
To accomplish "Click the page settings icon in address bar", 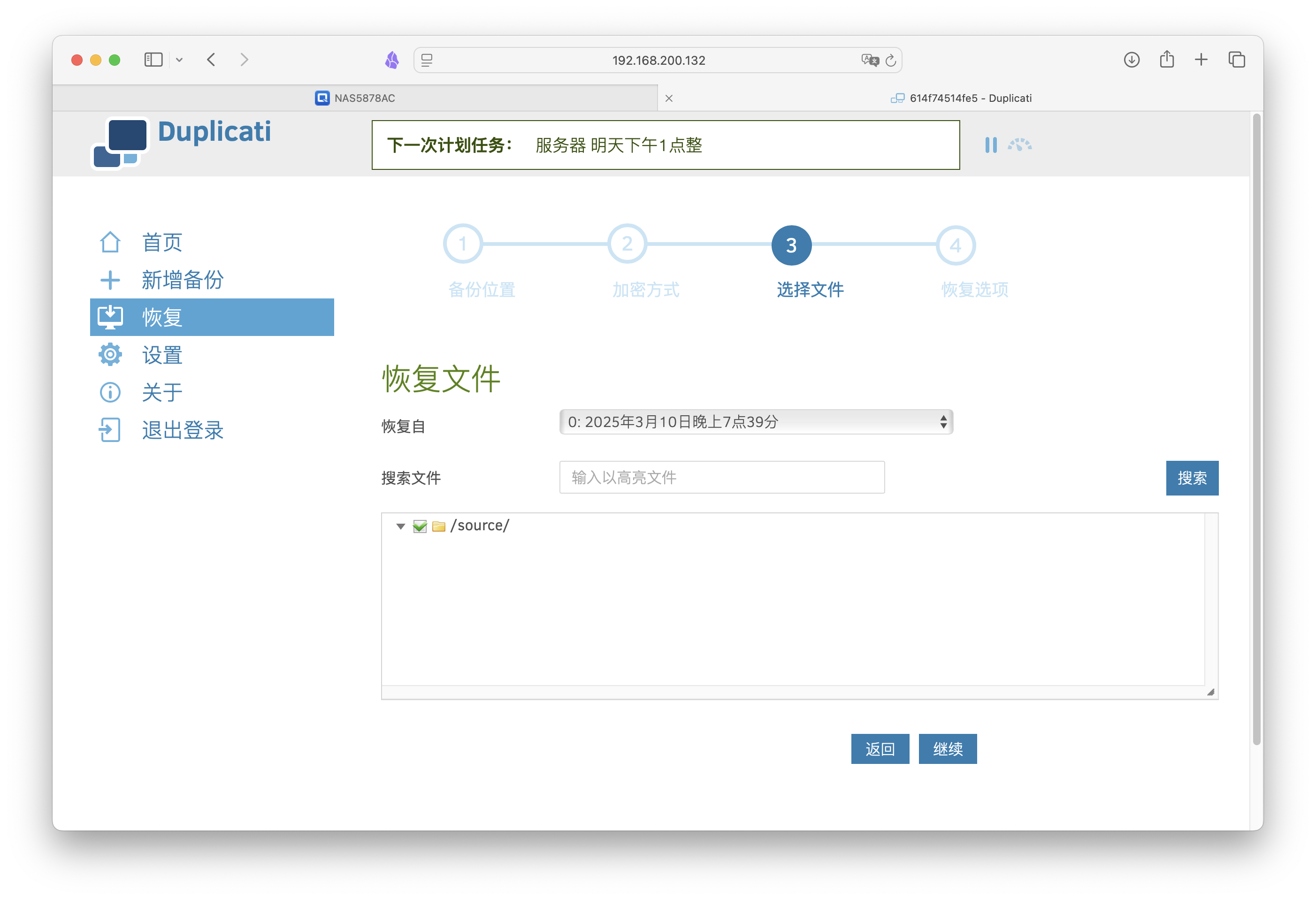I will point(427,60).
